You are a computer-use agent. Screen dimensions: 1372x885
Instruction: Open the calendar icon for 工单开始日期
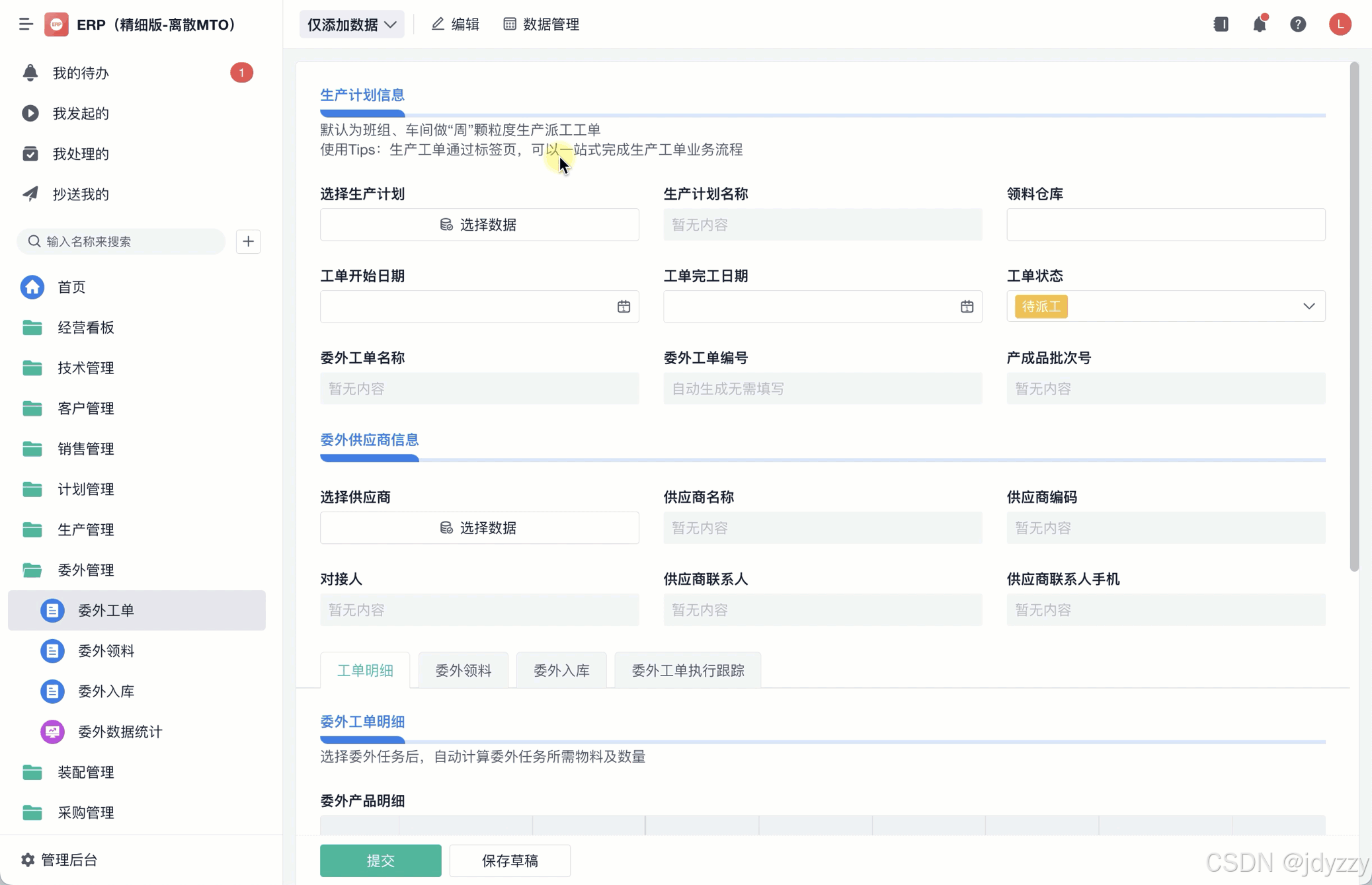623,307
